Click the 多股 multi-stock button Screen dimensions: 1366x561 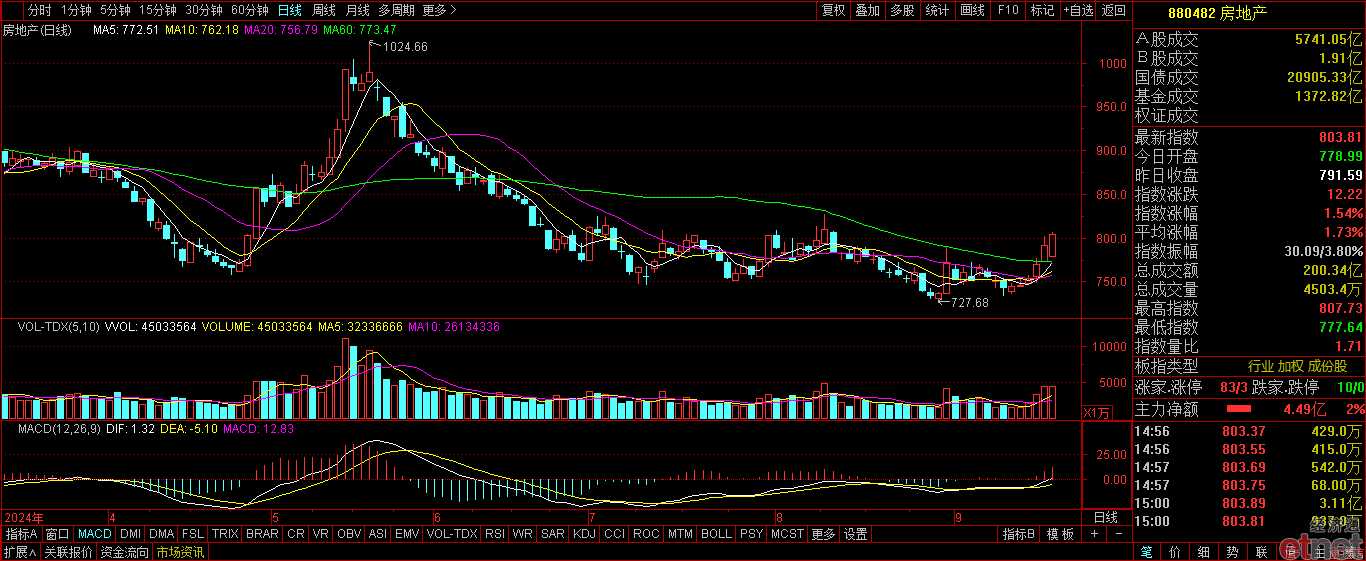902,10
